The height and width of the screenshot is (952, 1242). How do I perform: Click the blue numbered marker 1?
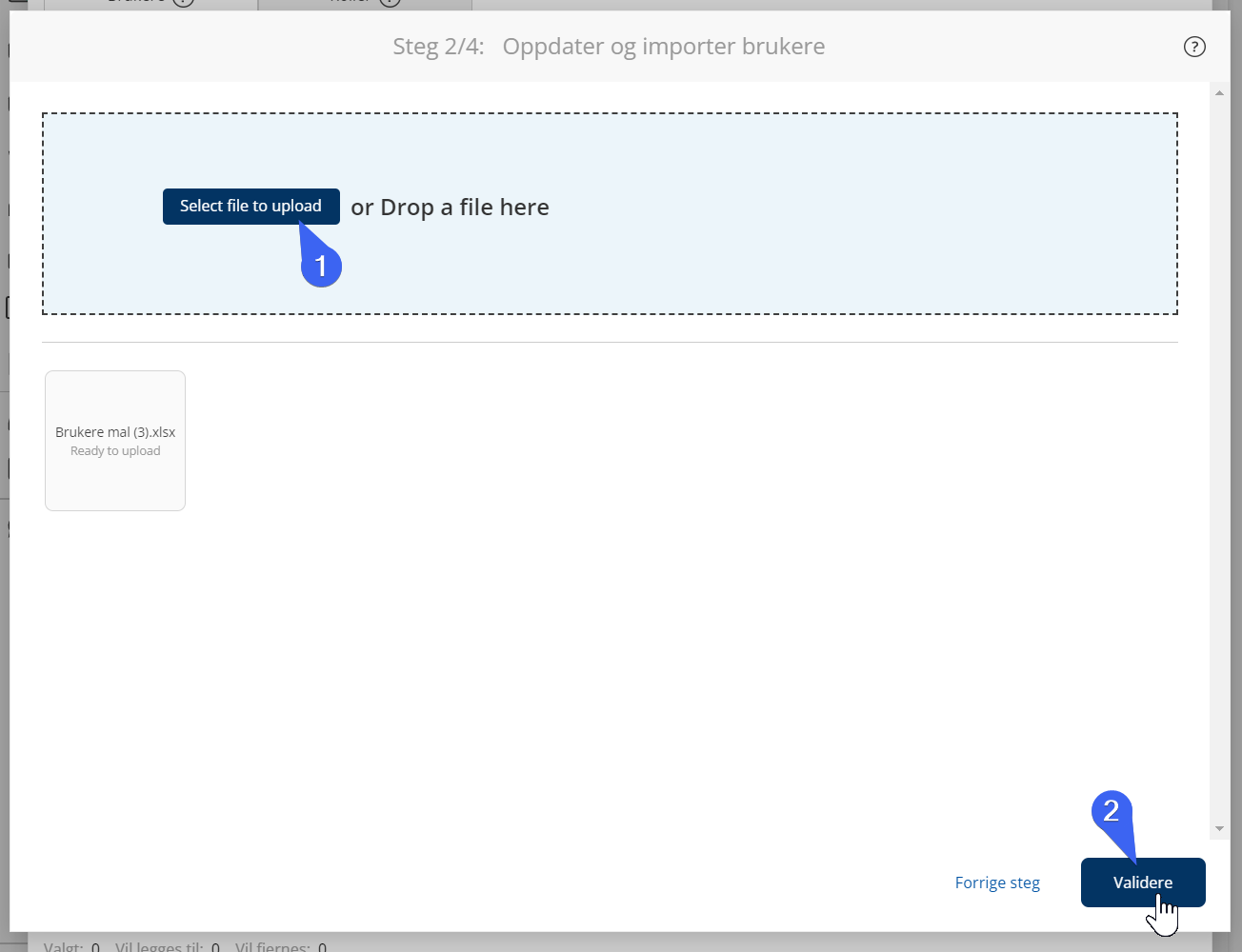[x=321, y=266]
